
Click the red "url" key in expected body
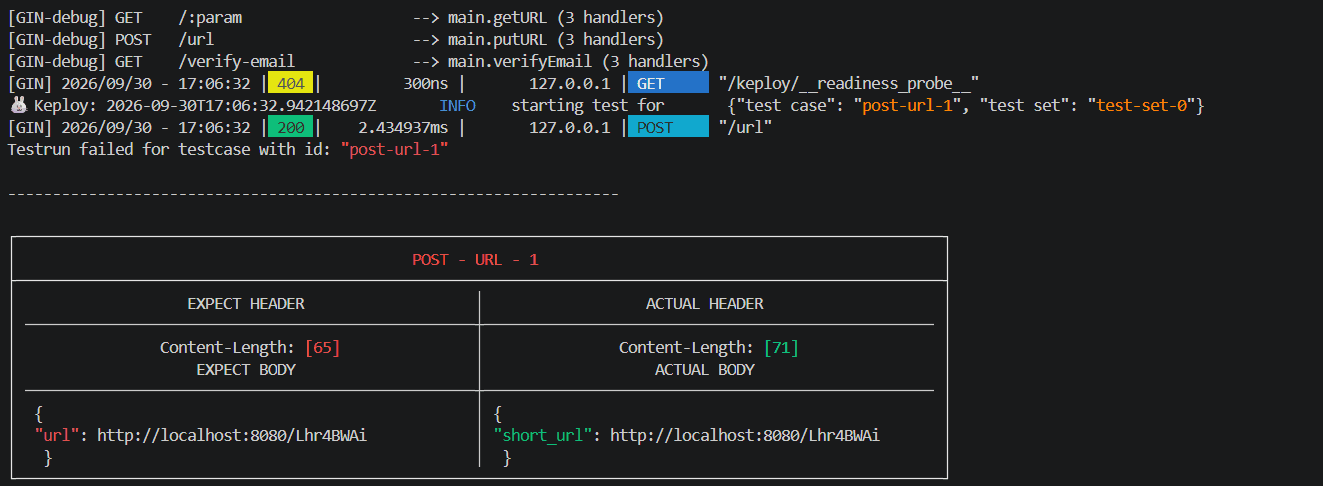click(57, 435)
